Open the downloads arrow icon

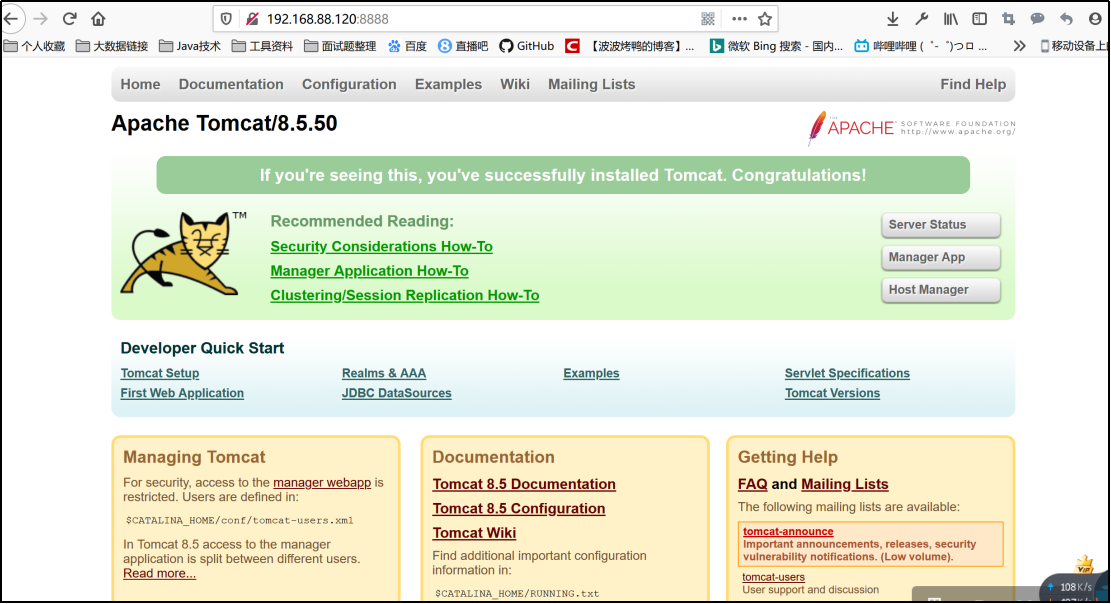pos(893,19)
